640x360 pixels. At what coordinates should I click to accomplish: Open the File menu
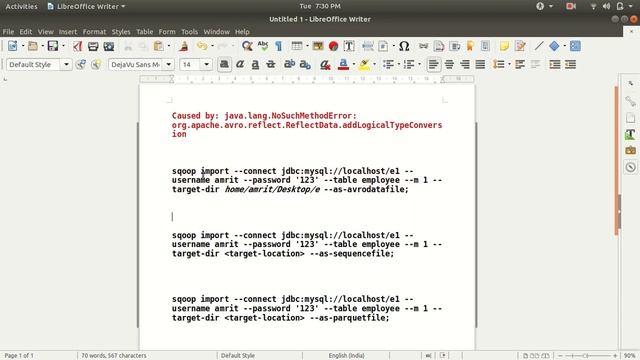point(8,31)
